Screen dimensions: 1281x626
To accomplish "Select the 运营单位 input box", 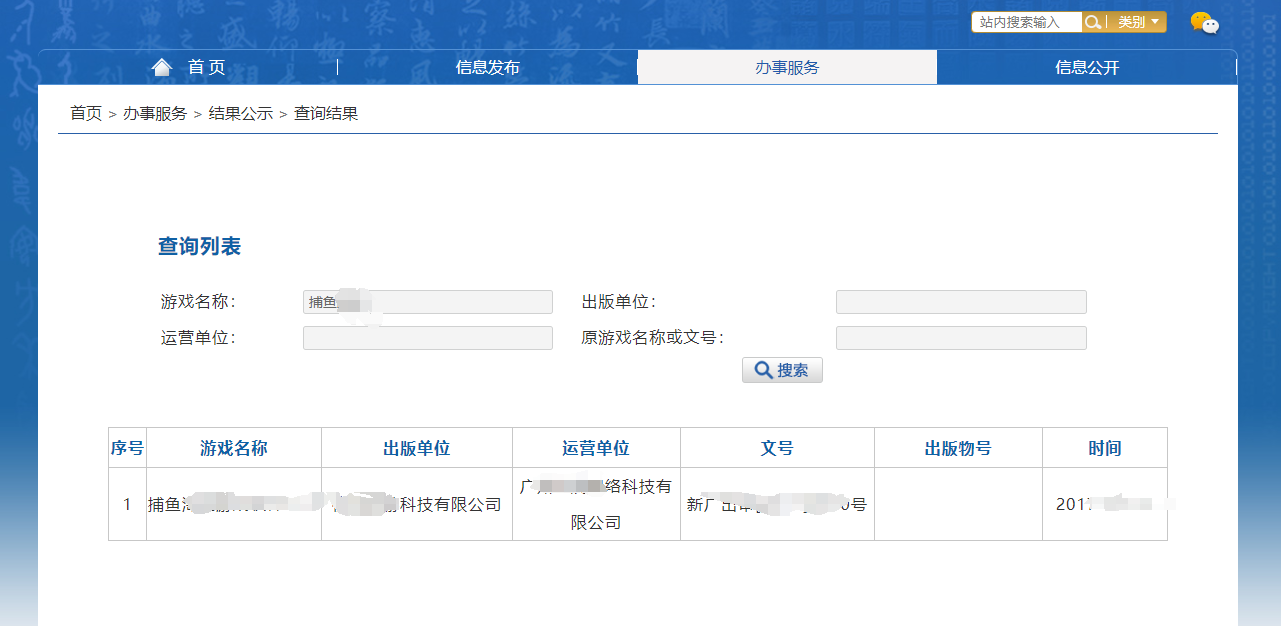I will pyautogui.click(x=428, y=338).
